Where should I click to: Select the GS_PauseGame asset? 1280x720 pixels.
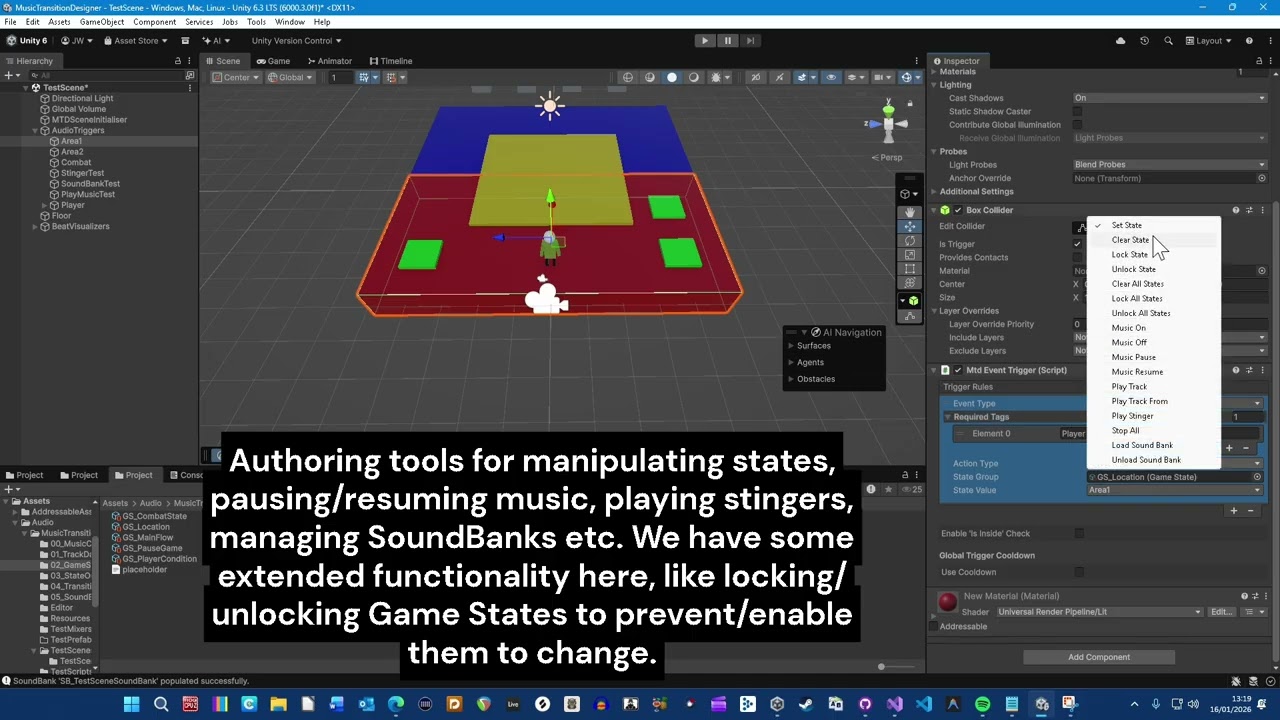pos(152,548)
